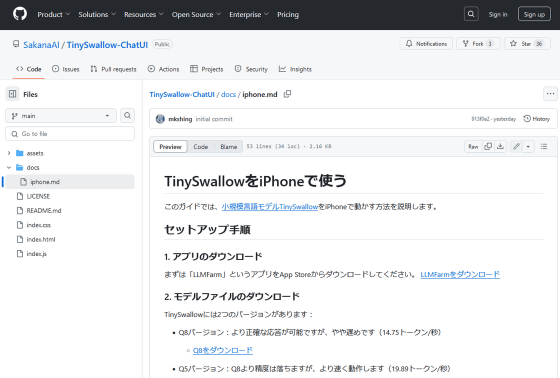Viewport: 560px width, 378px height.
Task: Open the Projects tab
Action: point(206,69)
